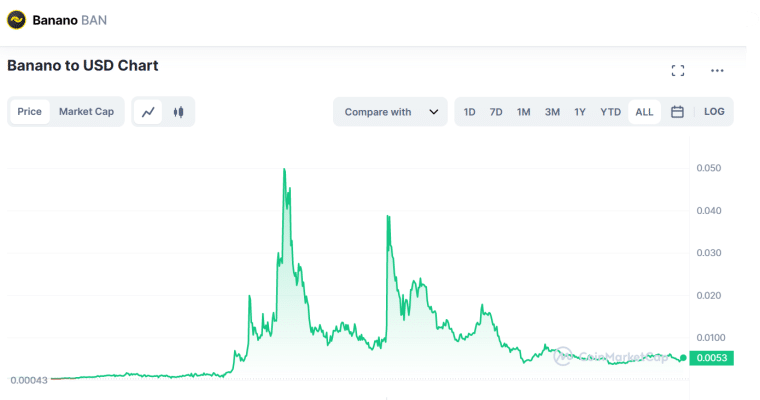Image resolution: width=760 pixels, height=400 pixels.
Task: Select the ALL time range
Action: point(644,112)
